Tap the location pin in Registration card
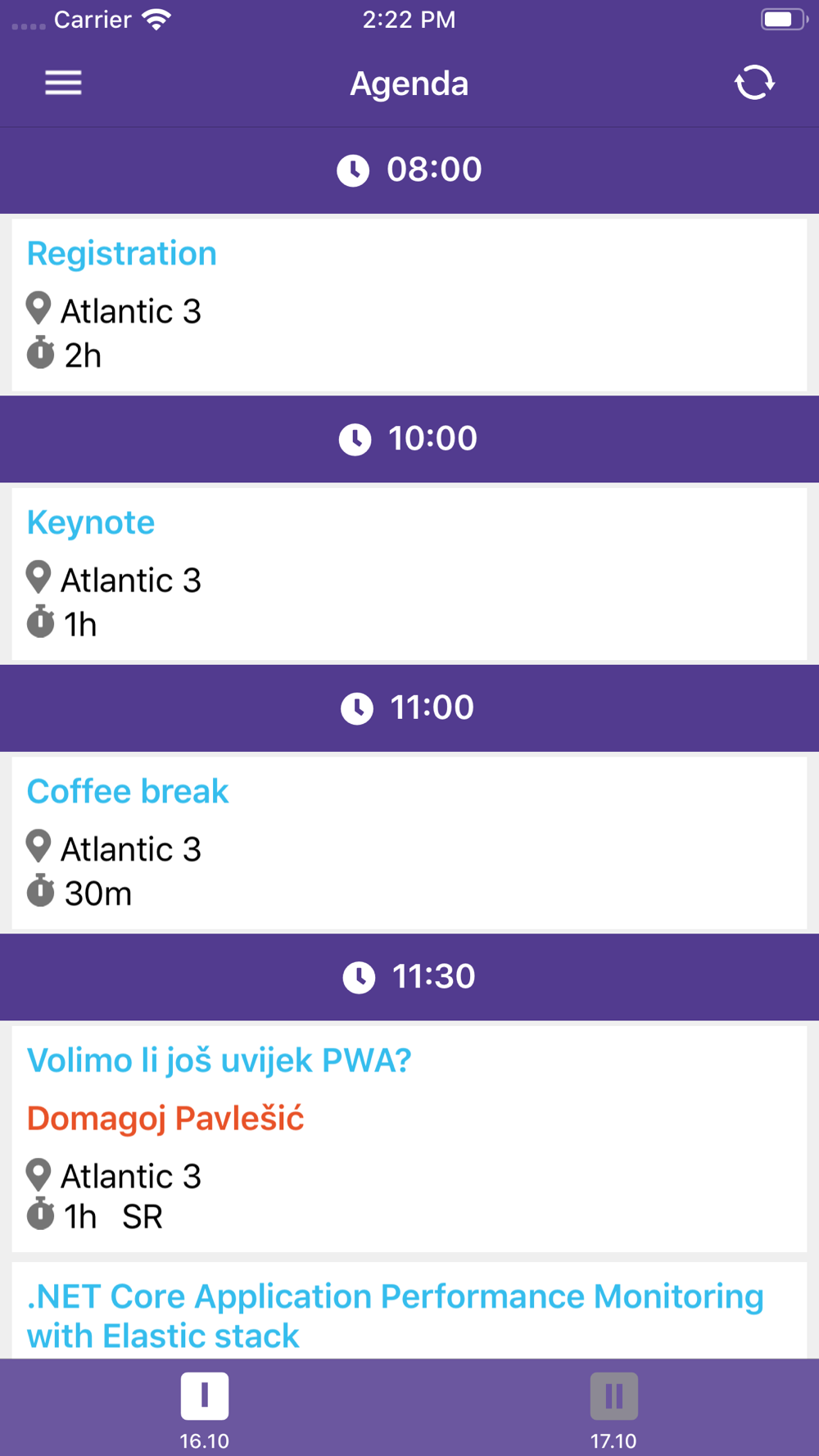Screen dimensions: 819x1456 pyautogui.click(x=38, y=309)
